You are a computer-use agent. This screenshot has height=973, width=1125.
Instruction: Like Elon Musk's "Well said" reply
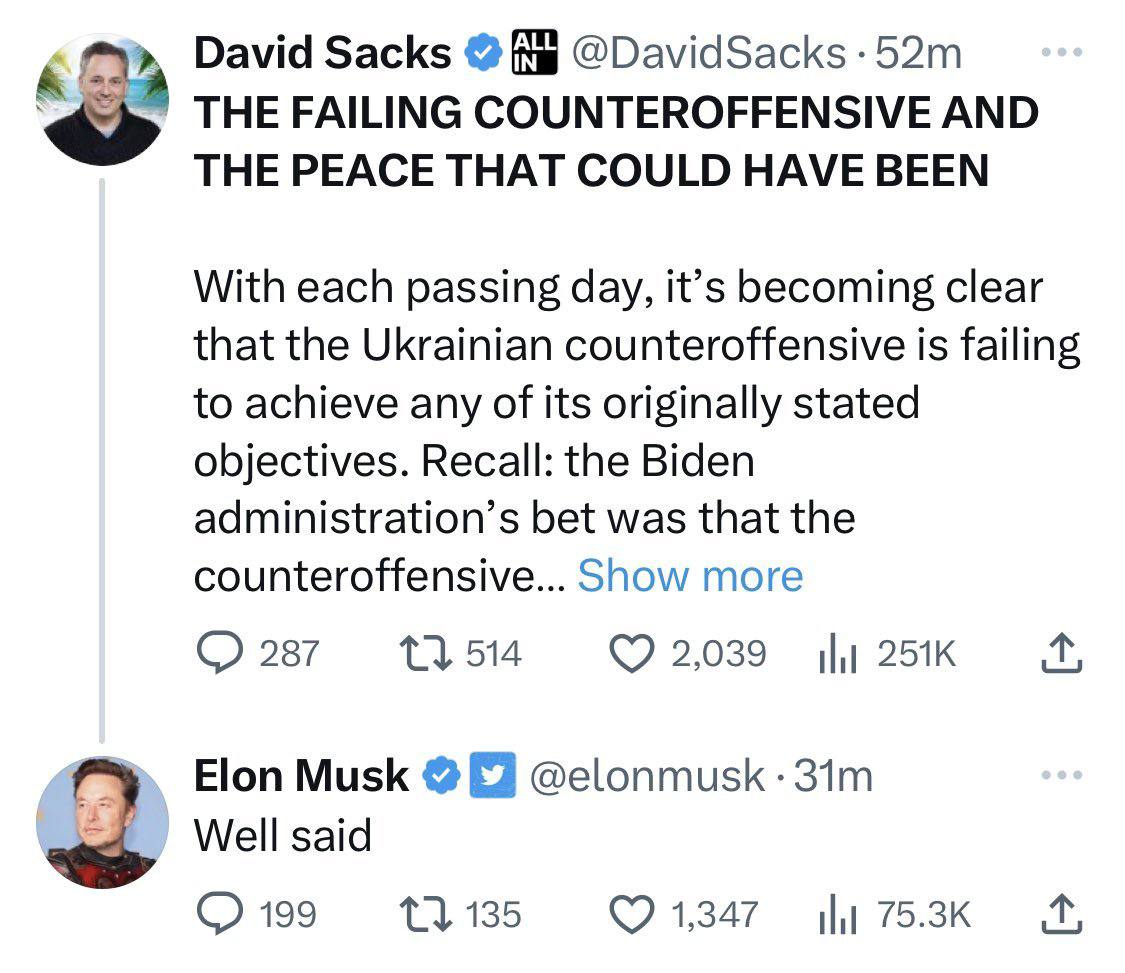click(633, 913)
